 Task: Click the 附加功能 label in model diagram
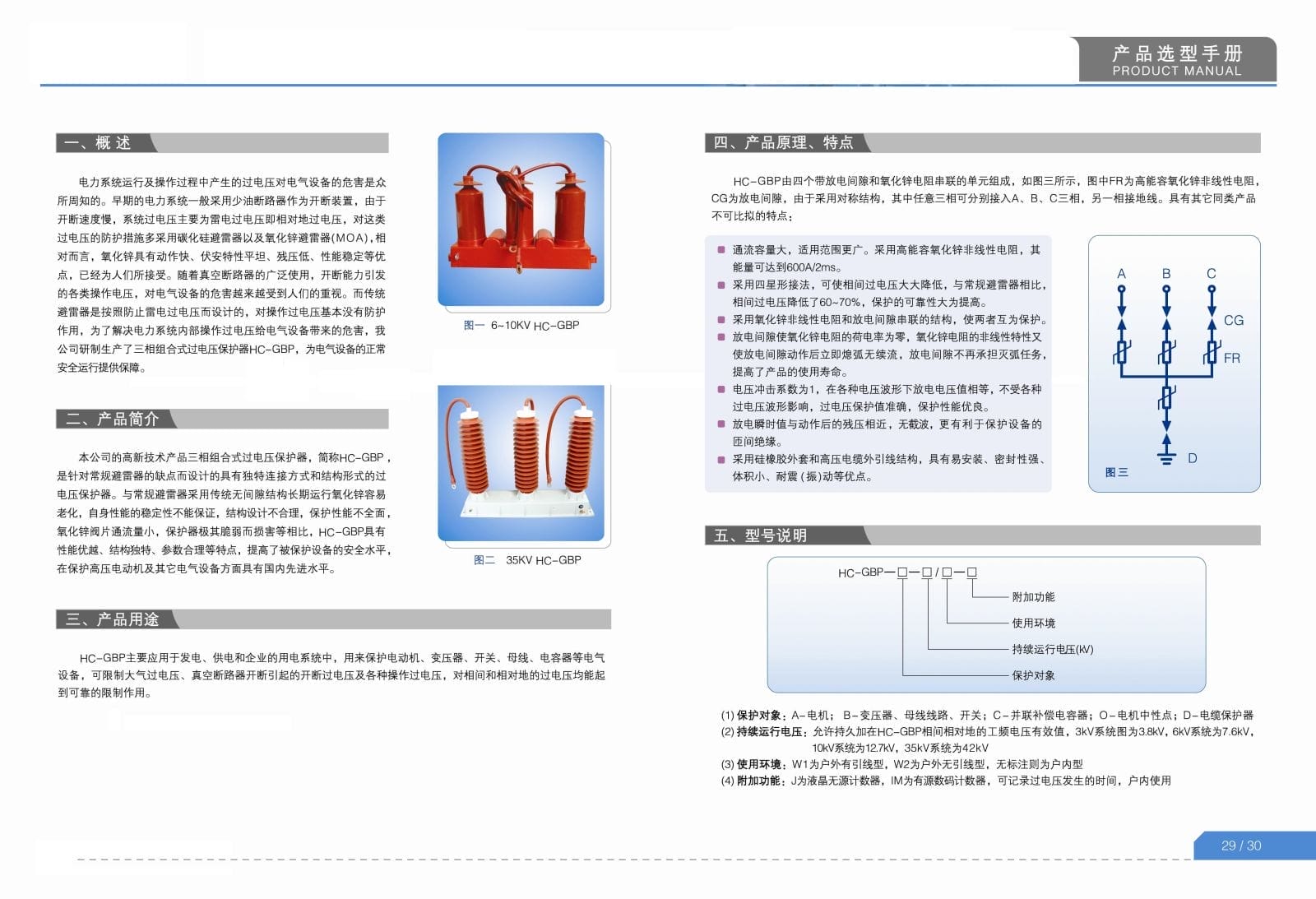click(x=1033, y=597)
